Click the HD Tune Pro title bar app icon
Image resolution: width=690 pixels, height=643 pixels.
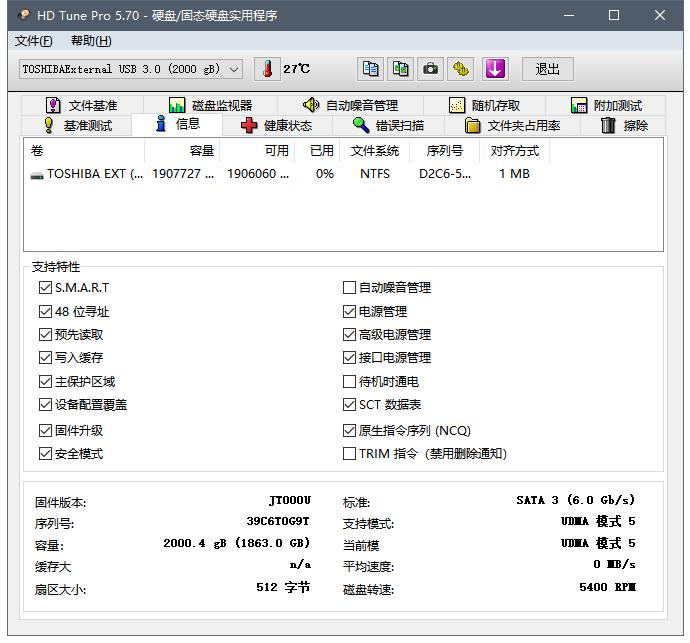[23, 15]
